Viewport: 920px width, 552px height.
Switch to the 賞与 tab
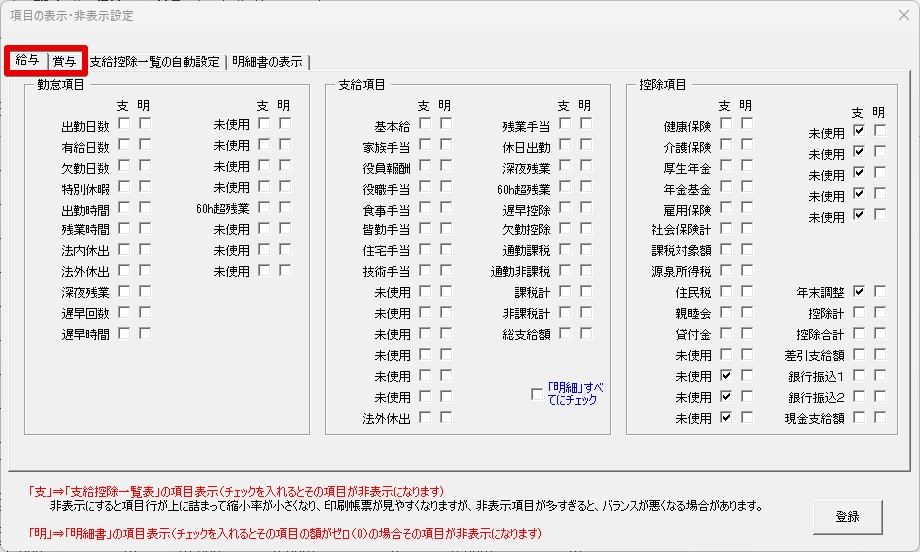pos(64,61)
